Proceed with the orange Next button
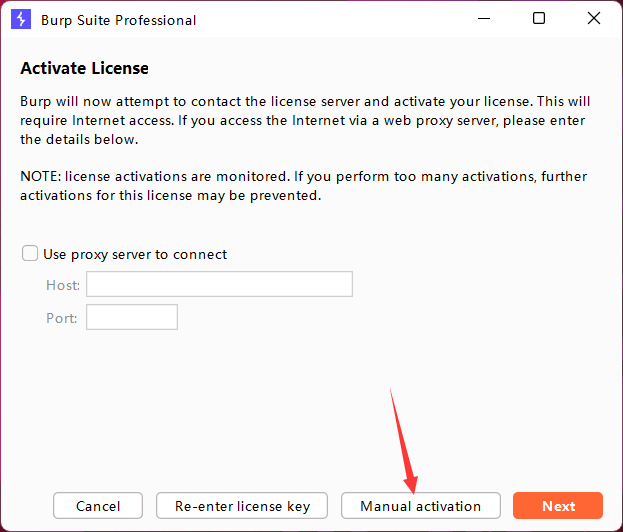The image size is (623, 532). click(x=558, y=506)
